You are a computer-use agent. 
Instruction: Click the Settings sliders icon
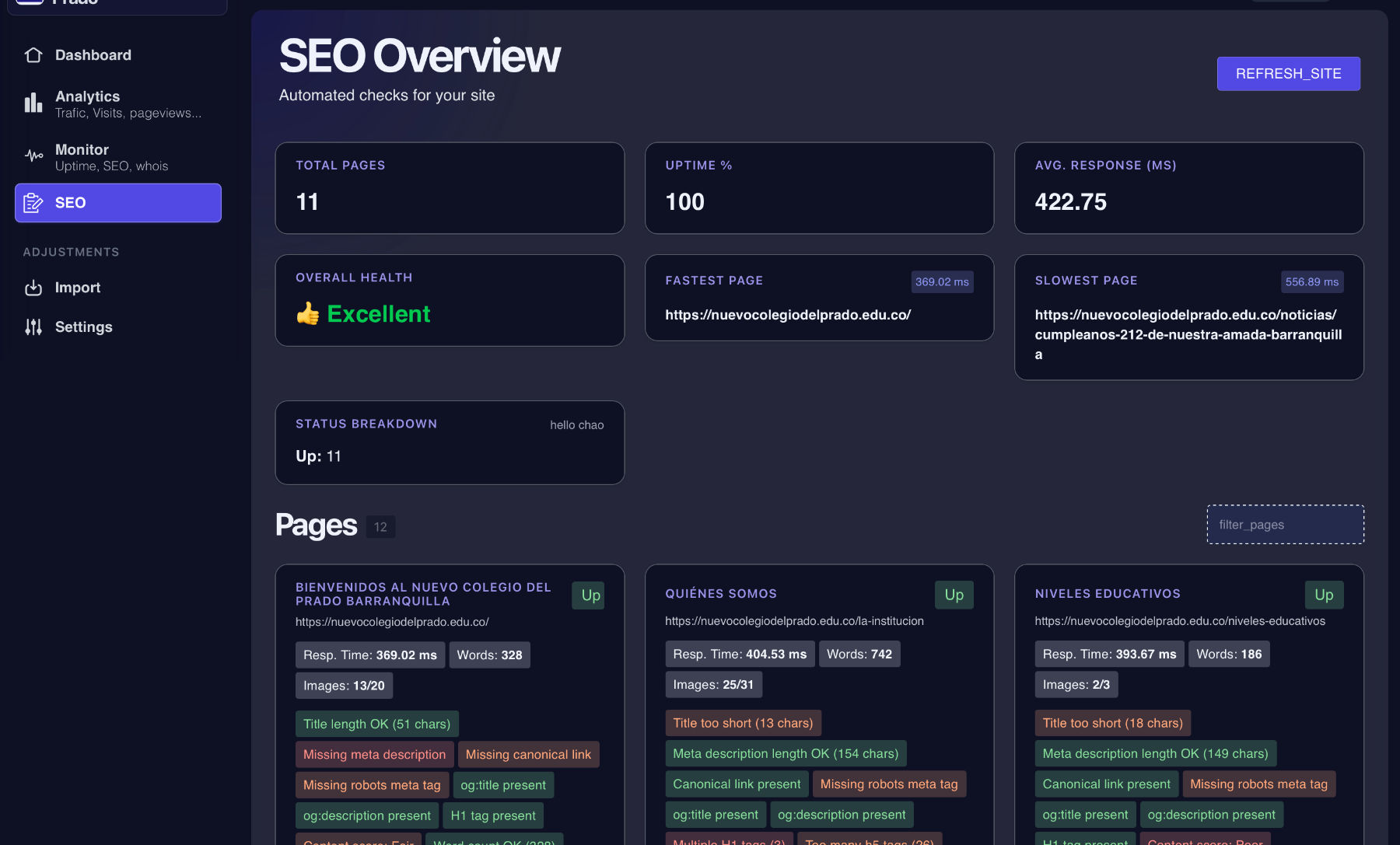point(33,327)
